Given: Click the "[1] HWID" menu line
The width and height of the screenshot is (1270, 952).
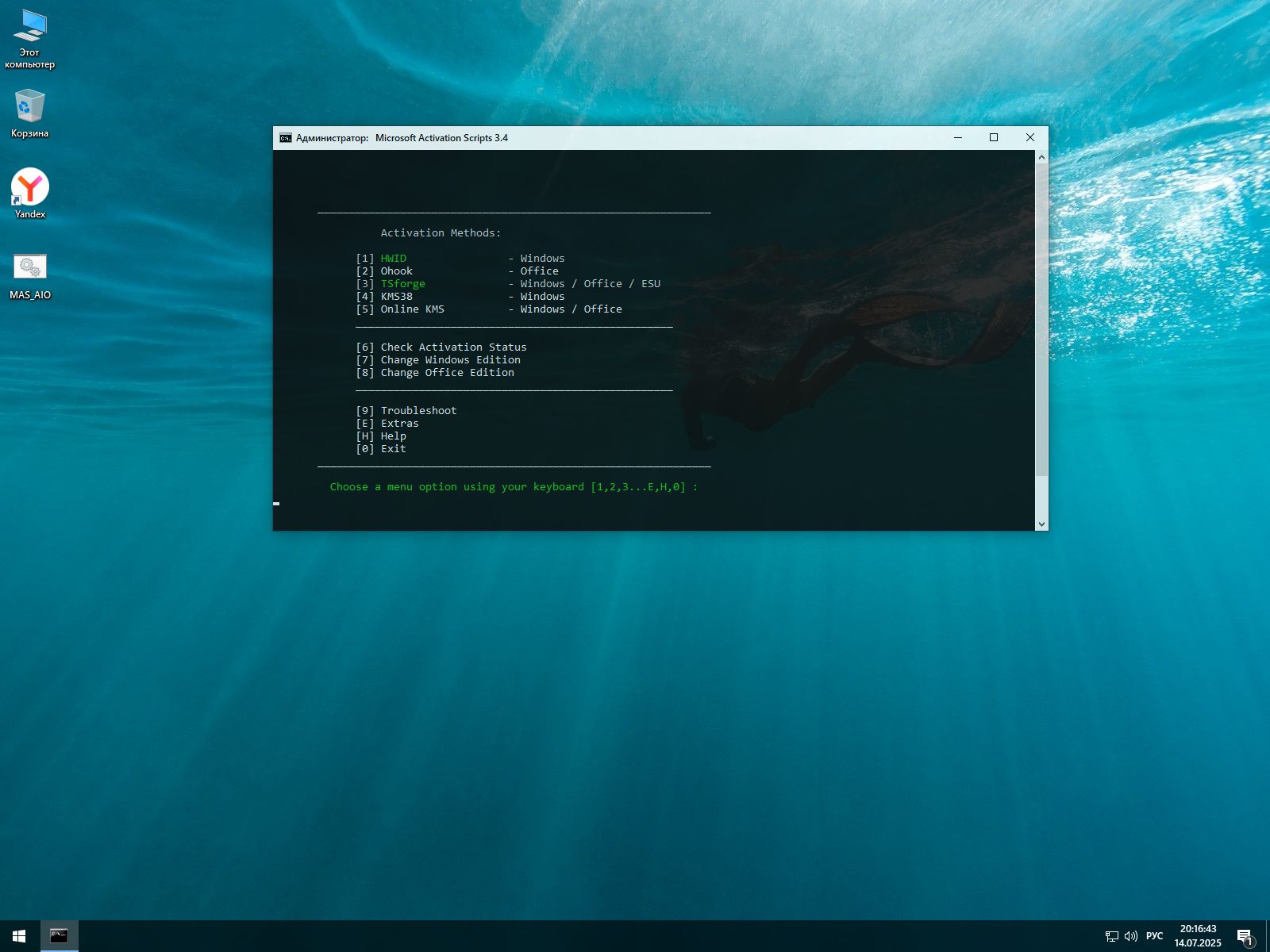Looking at the screenshot, I should coord(460,259).
